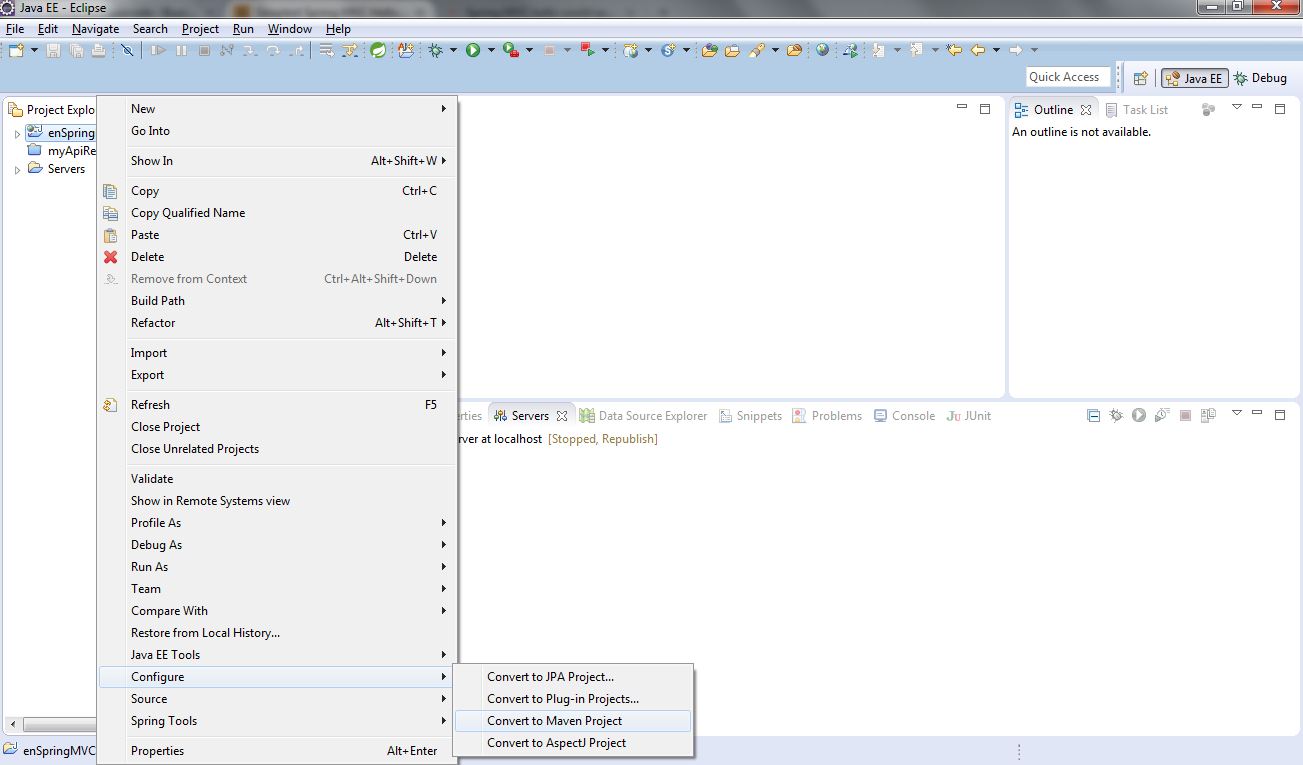Image resolution: width=1303 pixels, height=765 pixels.
Task: Choose Convert to Plug-in Projects...
Action: coord(572,699)
